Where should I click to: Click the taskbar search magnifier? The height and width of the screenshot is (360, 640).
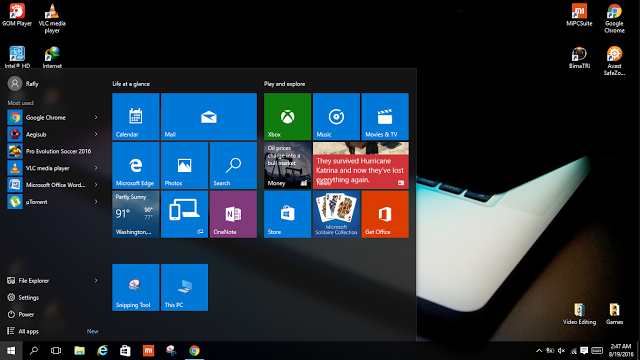coord(34,351)
